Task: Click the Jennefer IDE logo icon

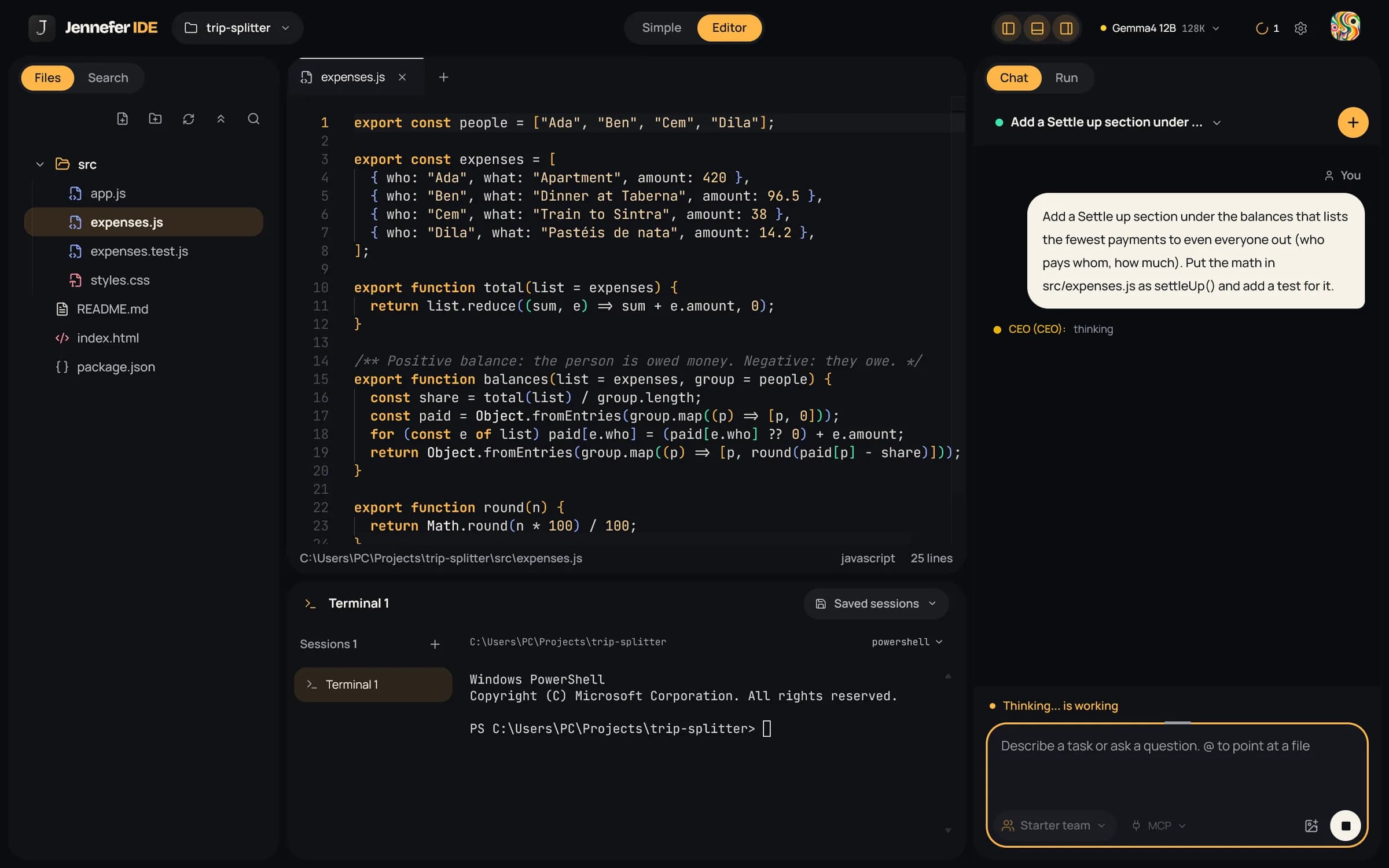Action: click(x=42, y=28)
